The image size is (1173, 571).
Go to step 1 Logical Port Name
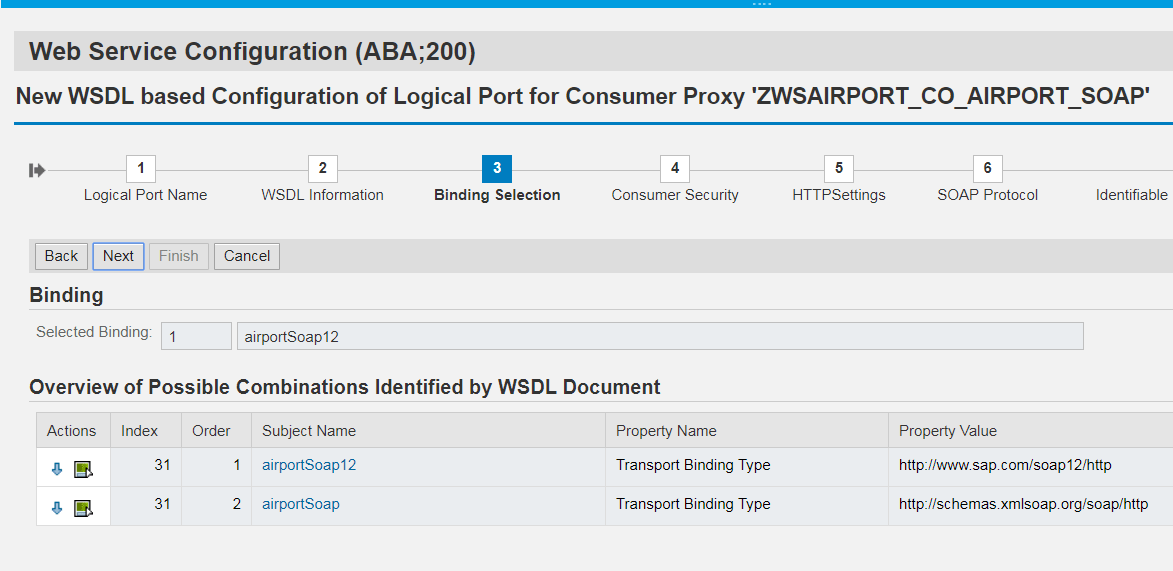point(141,169)
